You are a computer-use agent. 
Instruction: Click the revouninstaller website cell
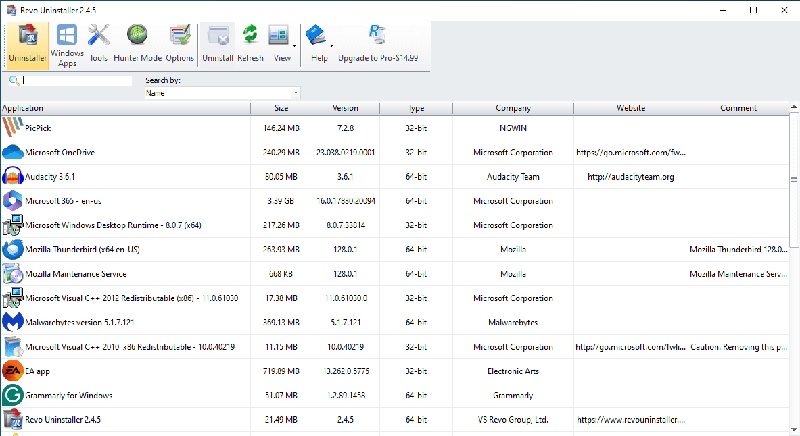(631, 420)
